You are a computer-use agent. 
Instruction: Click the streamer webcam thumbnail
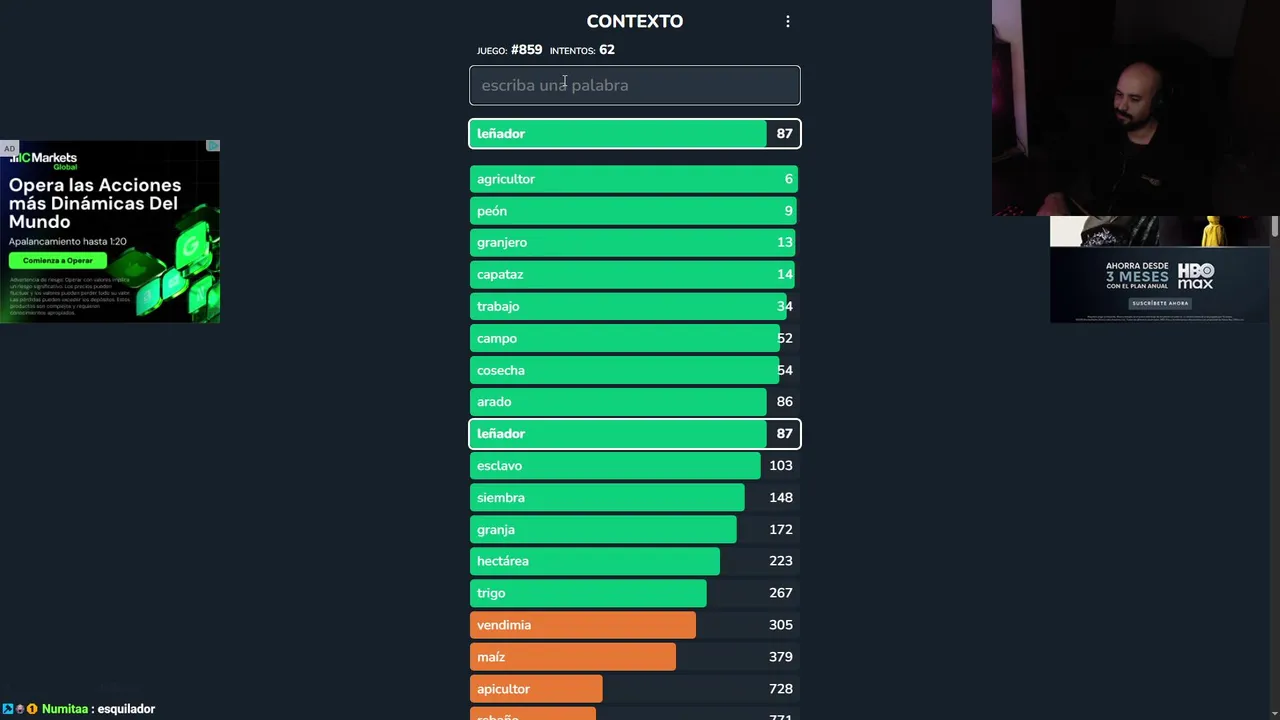click(x=1135, y=108)
